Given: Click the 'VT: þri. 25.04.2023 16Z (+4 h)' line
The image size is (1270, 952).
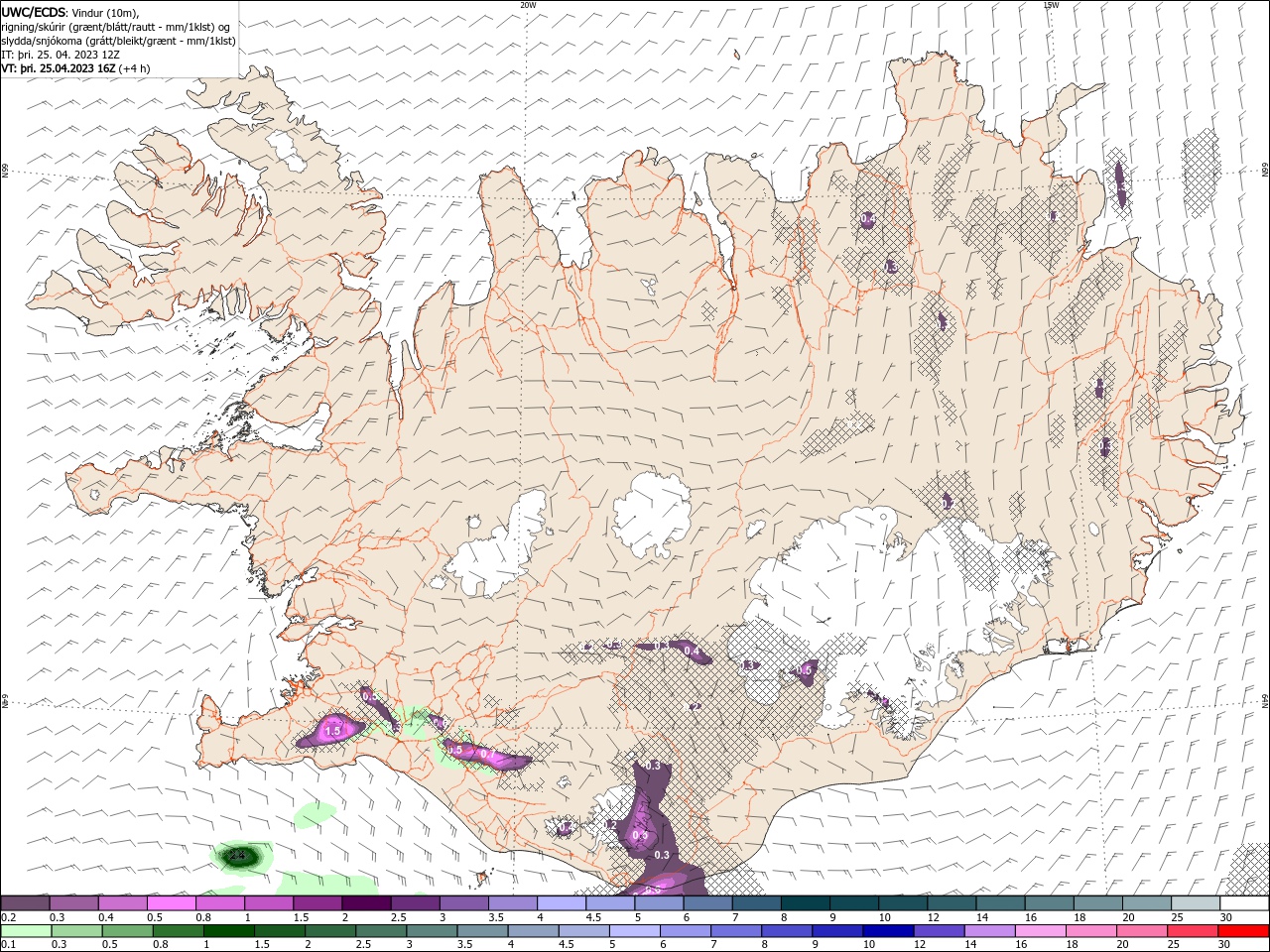Looking at the screenshot, I should coord(76,68).
